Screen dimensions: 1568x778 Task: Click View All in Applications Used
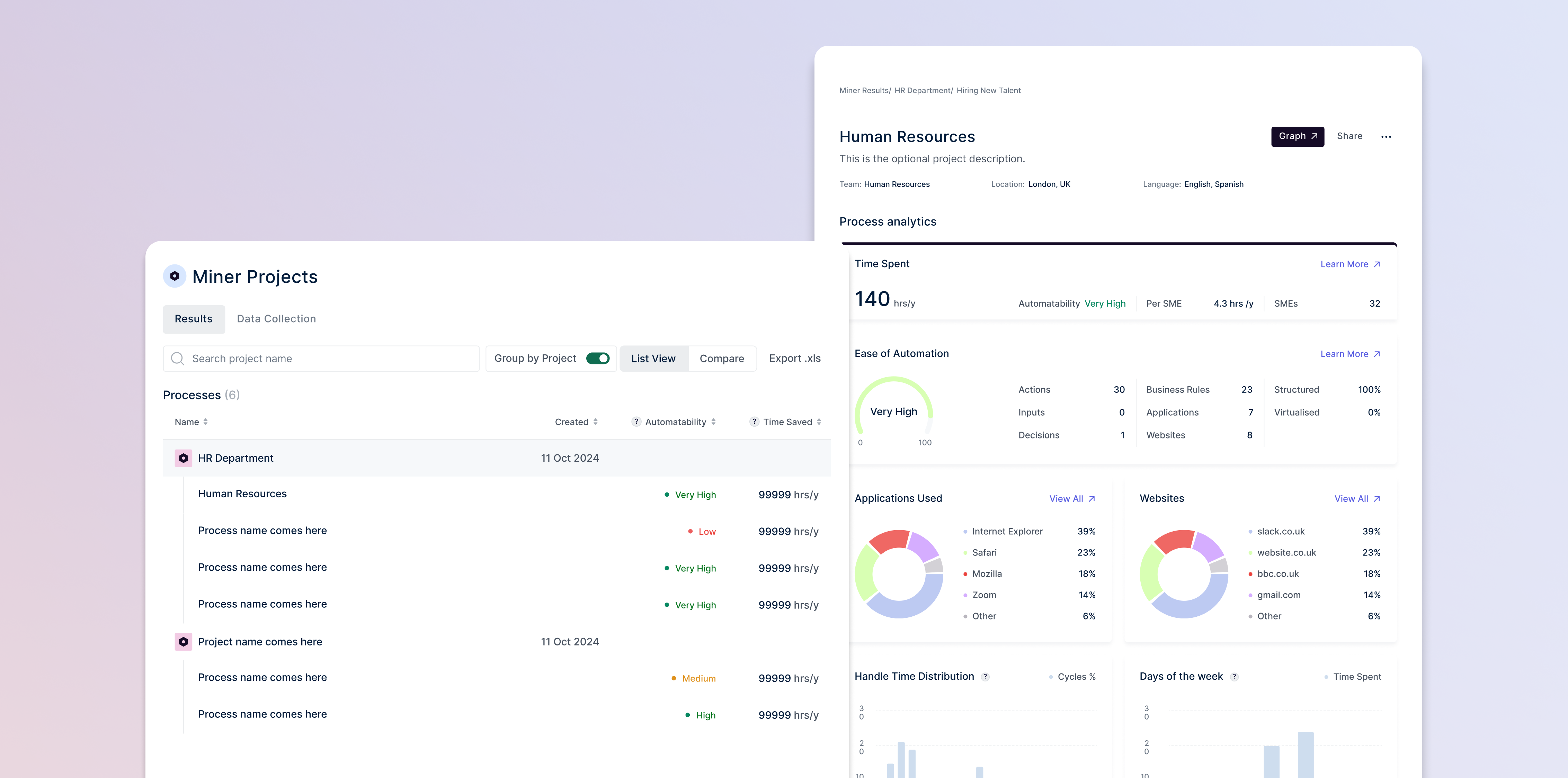pyautogui.click(x=1072, y=499)
